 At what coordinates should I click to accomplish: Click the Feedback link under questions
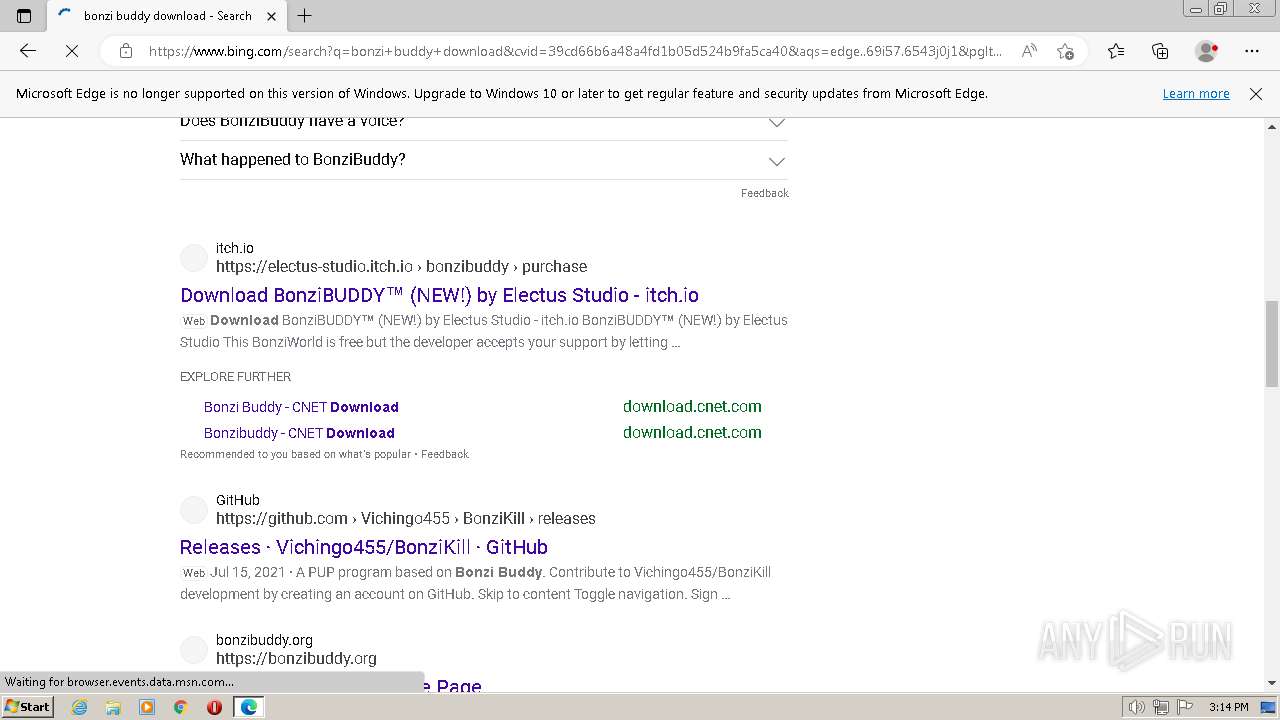[x=765, y=193]
